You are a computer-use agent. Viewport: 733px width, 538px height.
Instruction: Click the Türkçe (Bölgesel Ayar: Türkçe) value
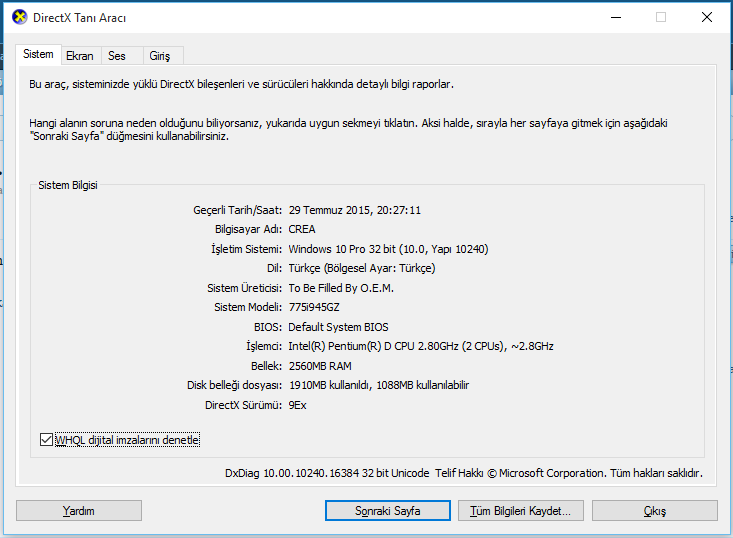tap(362, 268)
